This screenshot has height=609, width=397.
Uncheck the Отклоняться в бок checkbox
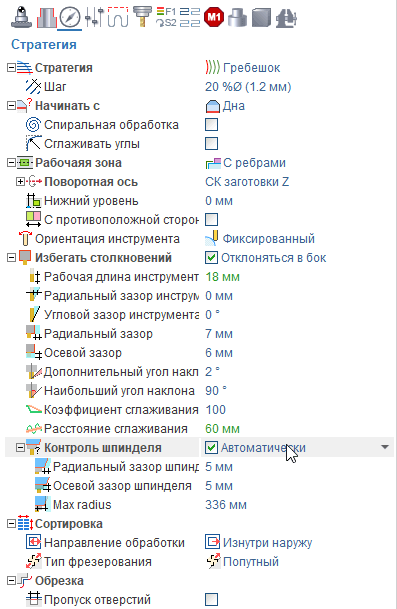(212, 258)
